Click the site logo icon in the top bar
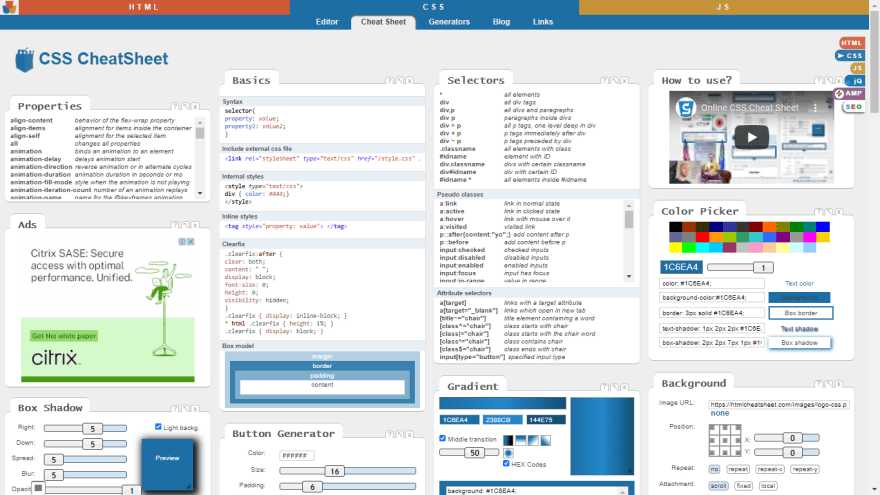880x495 pixels. 10,7
